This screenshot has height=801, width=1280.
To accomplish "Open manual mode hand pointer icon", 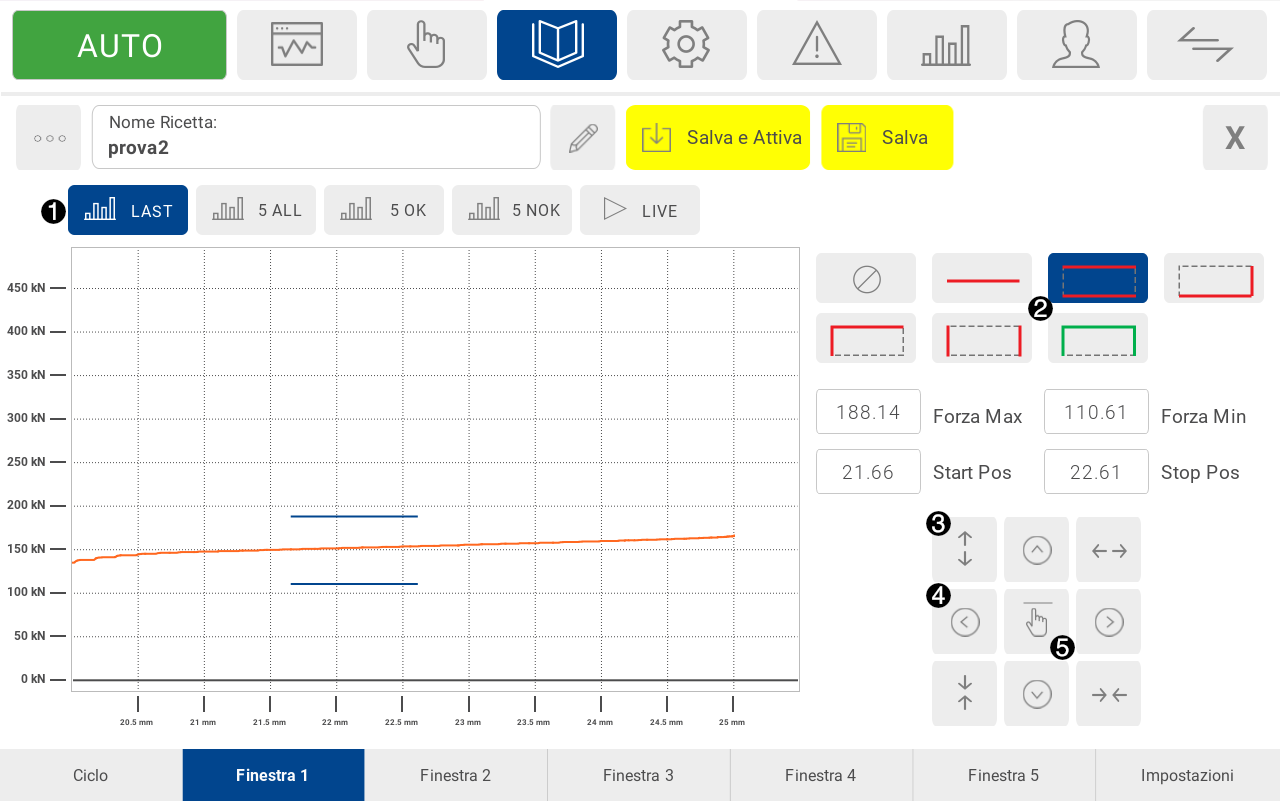I will coord(426,45).
